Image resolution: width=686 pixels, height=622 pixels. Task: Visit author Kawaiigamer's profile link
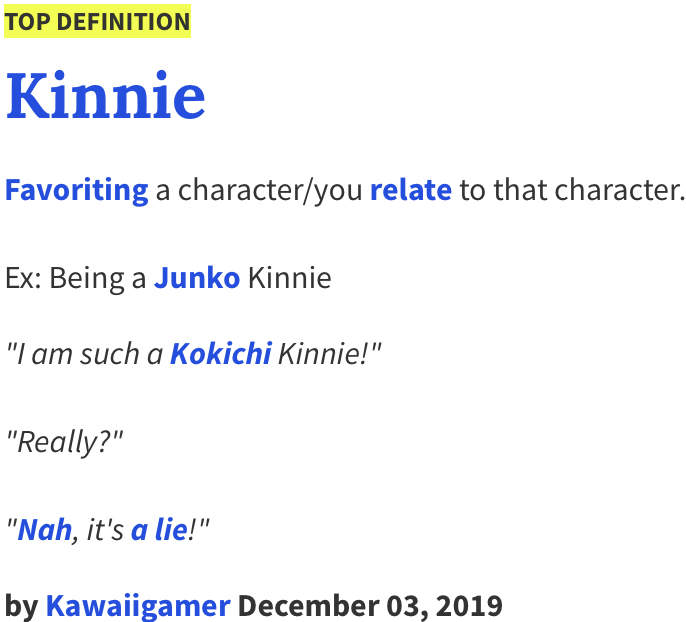(x=138, y=605)
